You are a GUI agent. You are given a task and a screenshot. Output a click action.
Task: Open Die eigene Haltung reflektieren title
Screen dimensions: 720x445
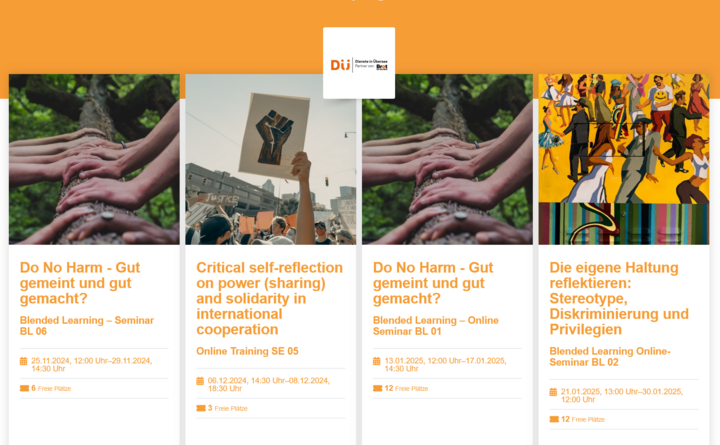click(619, 299)
